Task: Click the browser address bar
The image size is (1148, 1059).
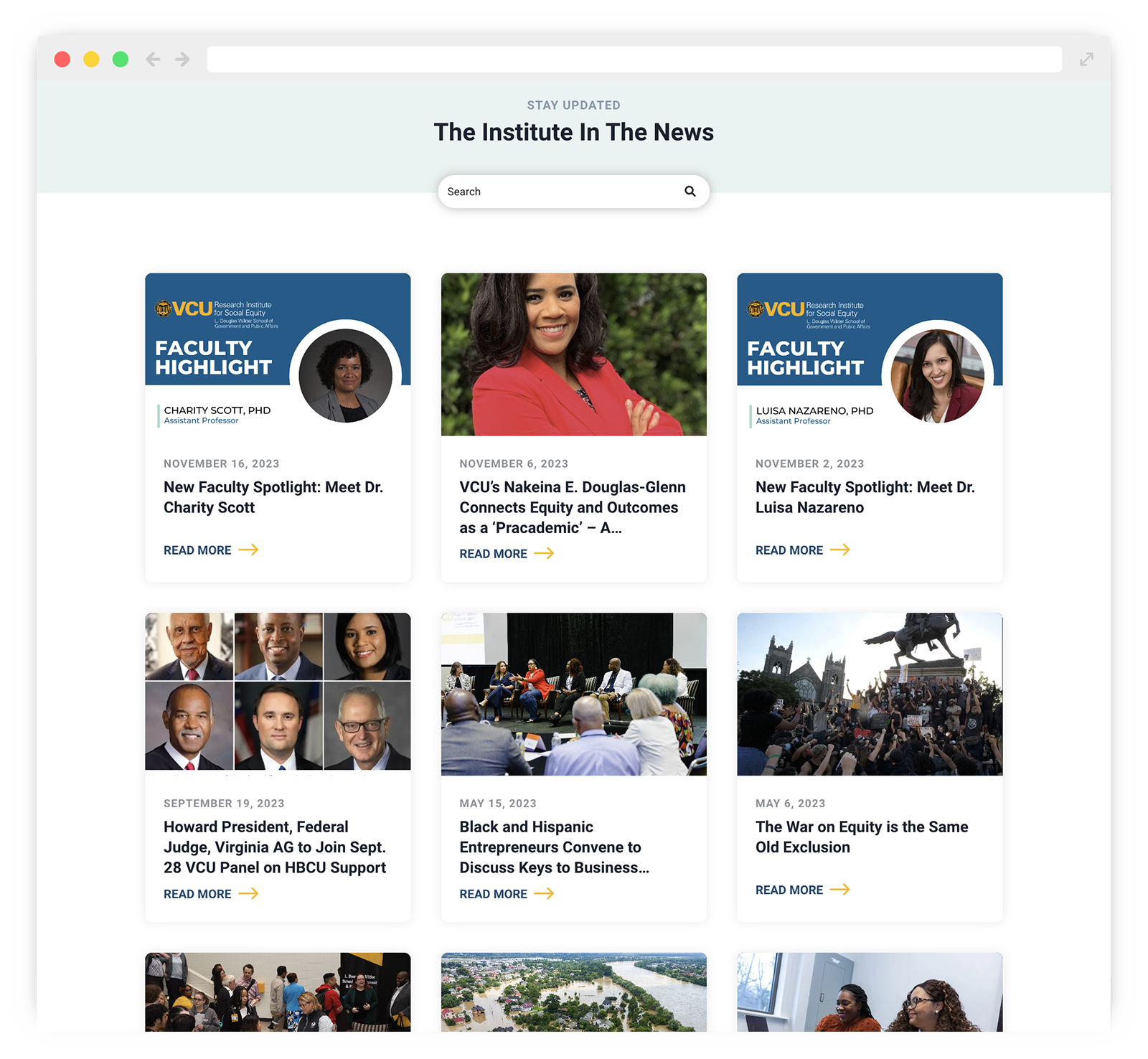Action: coord(634,59)
